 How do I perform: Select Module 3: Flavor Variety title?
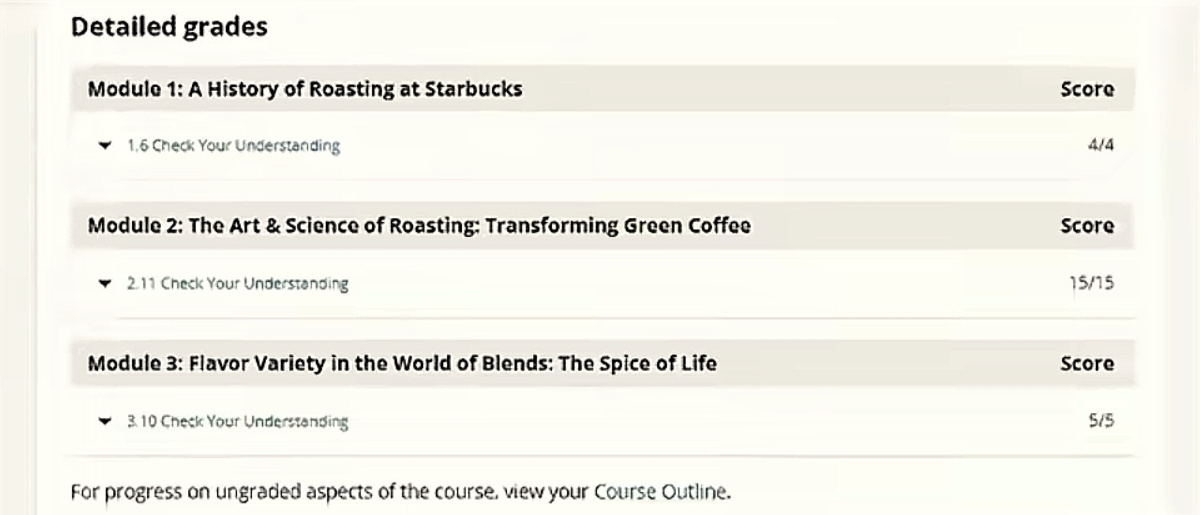click(x=402, y=364)
